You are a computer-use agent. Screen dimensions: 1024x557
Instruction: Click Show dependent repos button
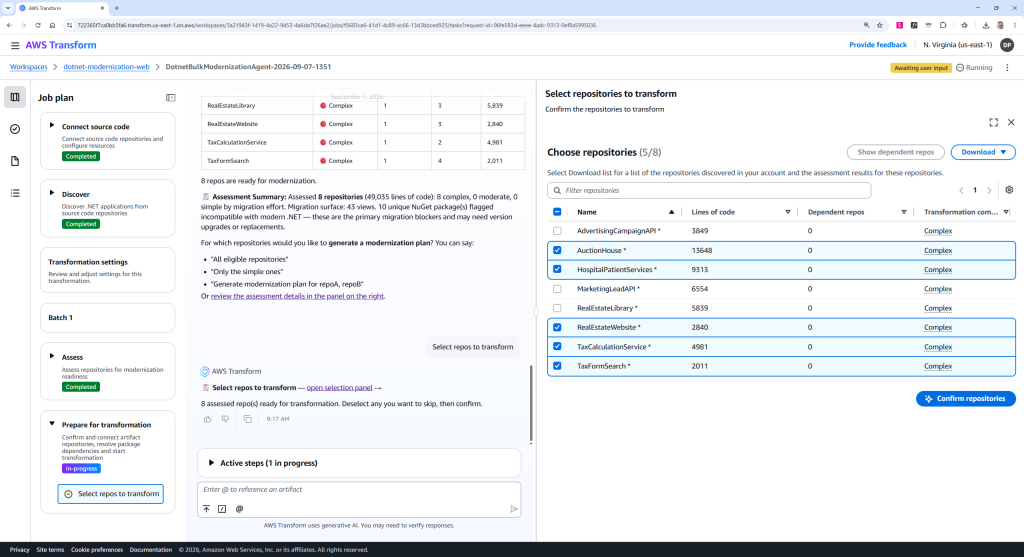[x=895, y=152]
